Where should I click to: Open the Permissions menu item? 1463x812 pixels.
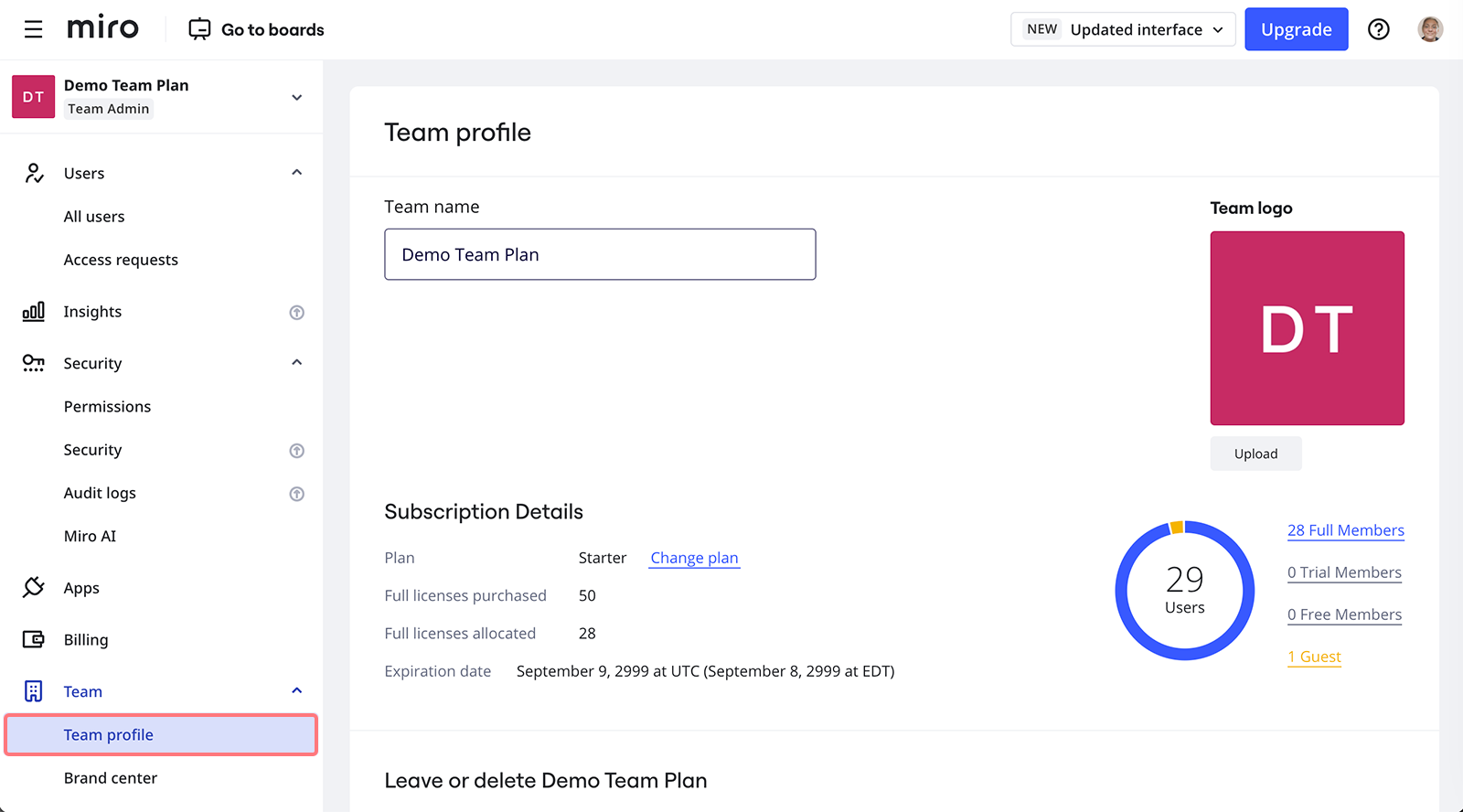click(107, 407)
